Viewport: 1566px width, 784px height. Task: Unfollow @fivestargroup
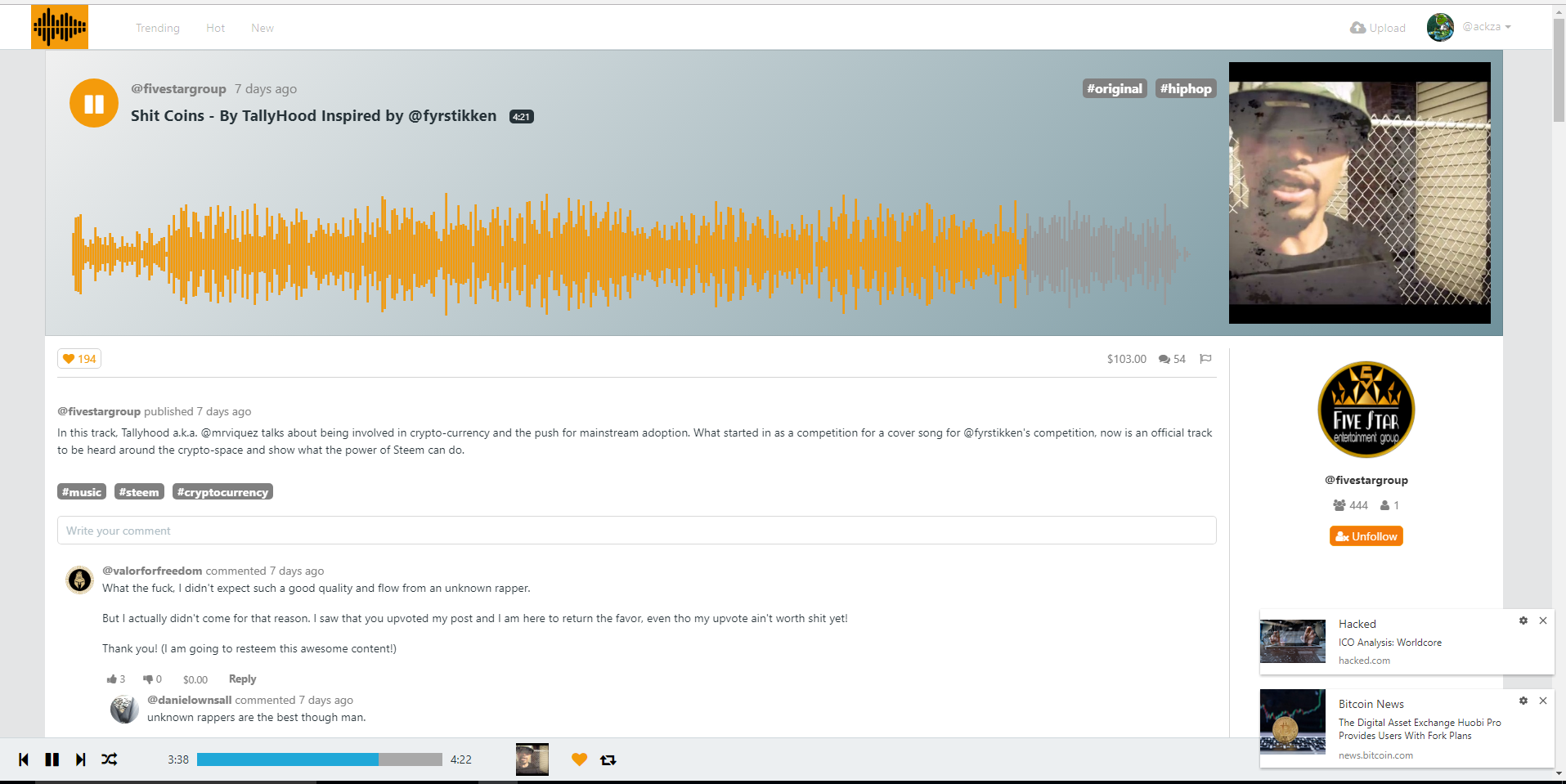1366,536
